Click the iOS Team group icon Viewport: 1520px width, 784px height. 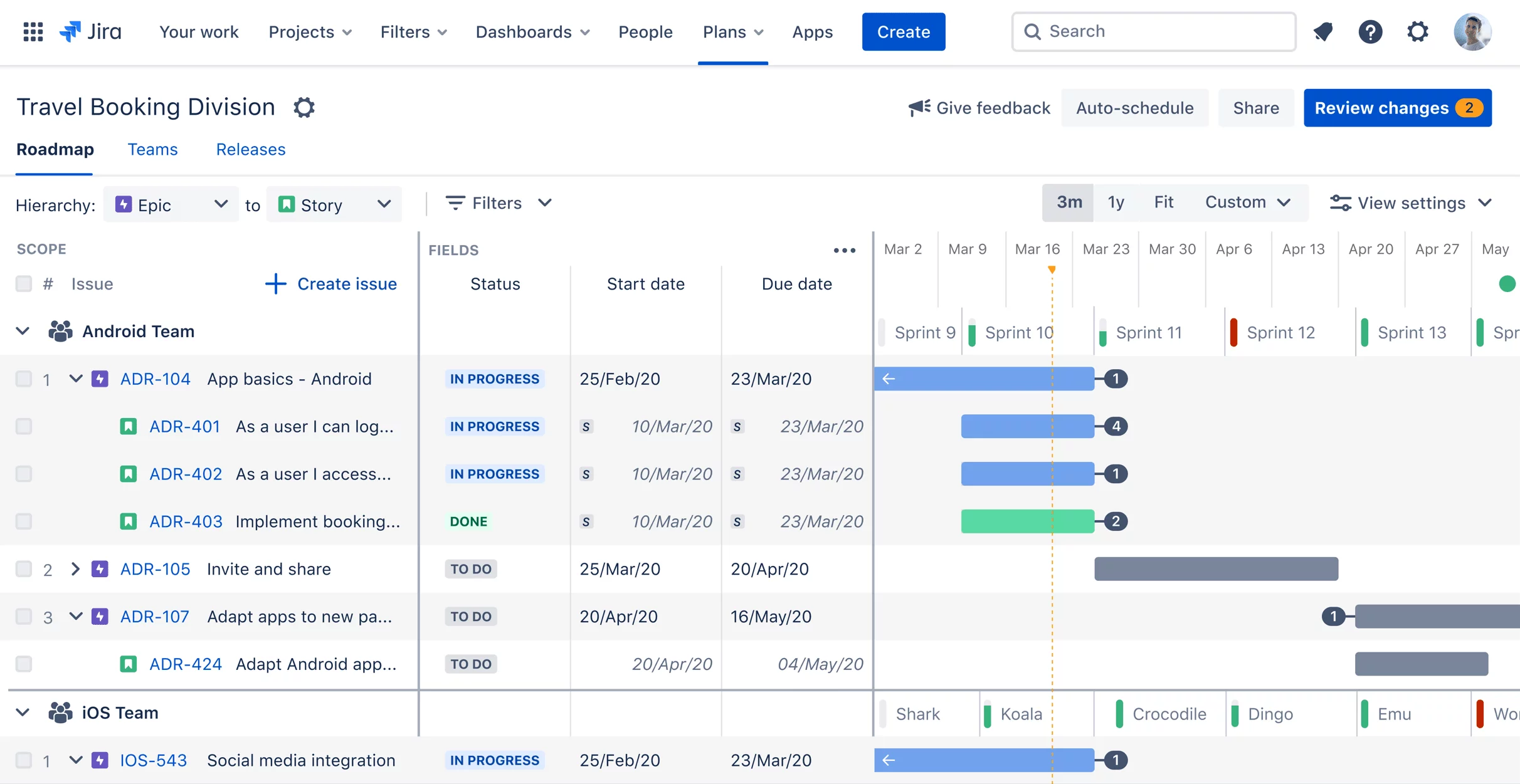point(60,712)
